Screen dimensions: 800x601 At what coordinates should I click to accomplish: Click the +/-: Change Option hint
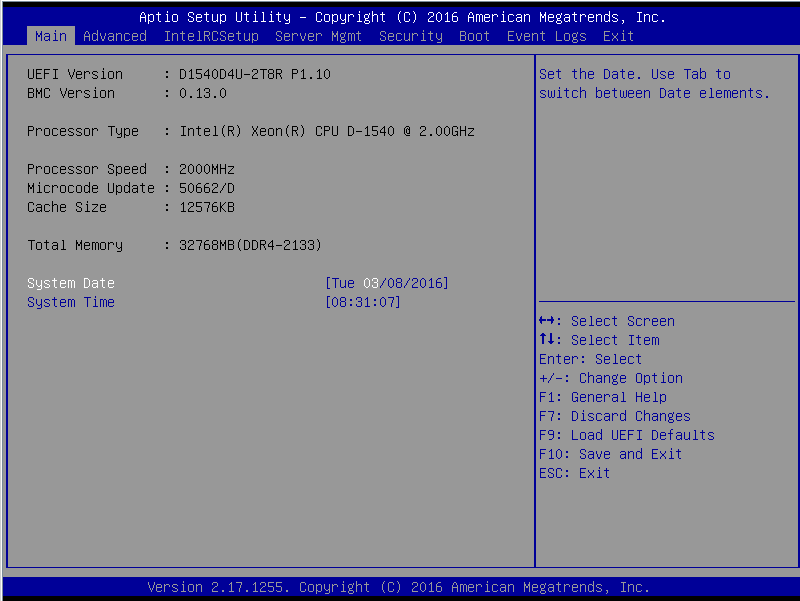pos(611,378)
